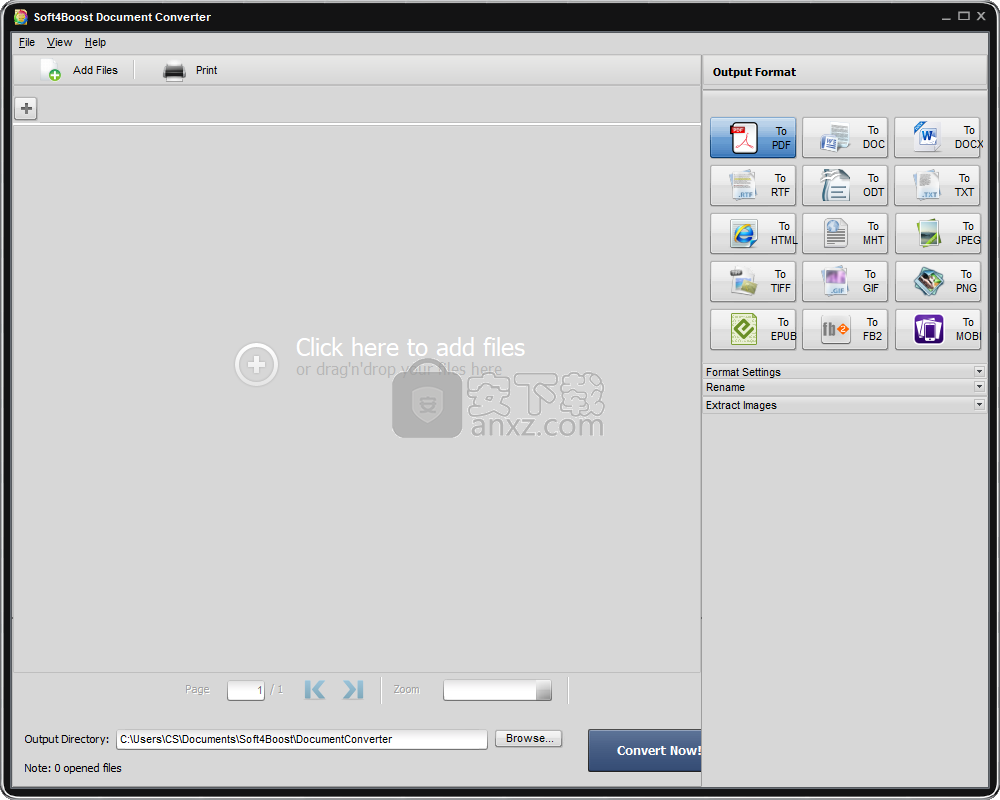
Task: Pick the To HTML output format
Action: pyautogui.click(x=753, y=233)
